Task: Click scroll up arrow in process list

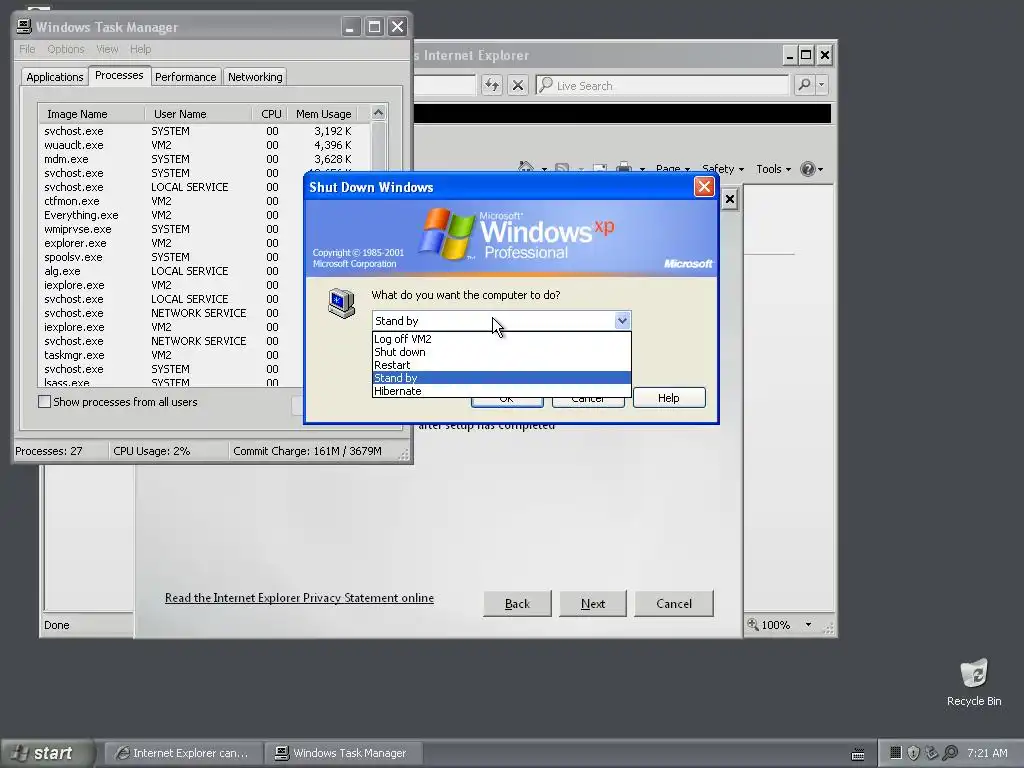Action: (x=378, y=113)
